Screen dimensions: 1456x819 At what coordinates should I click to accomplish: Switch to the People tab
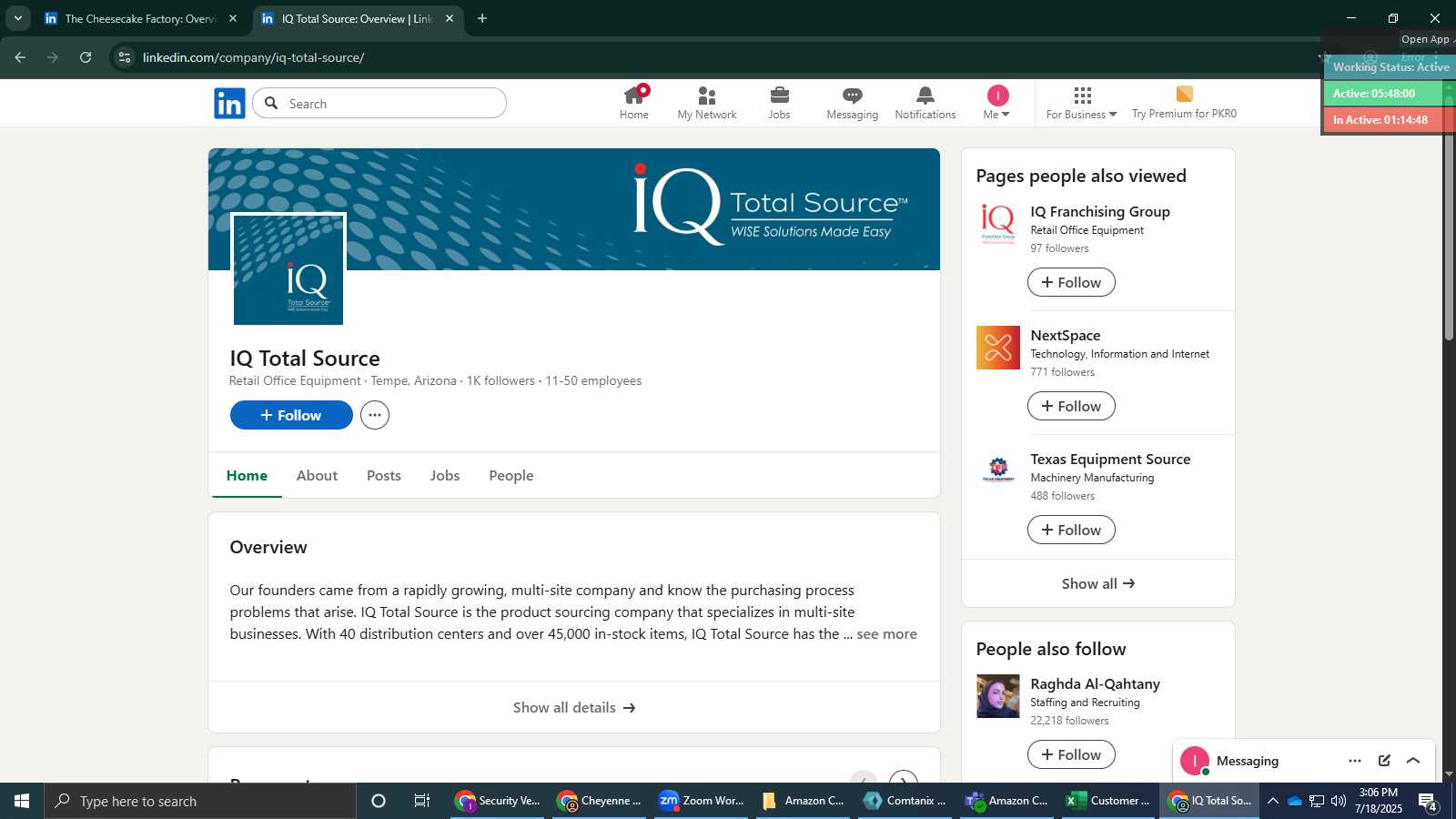click(x=511, y=475)
